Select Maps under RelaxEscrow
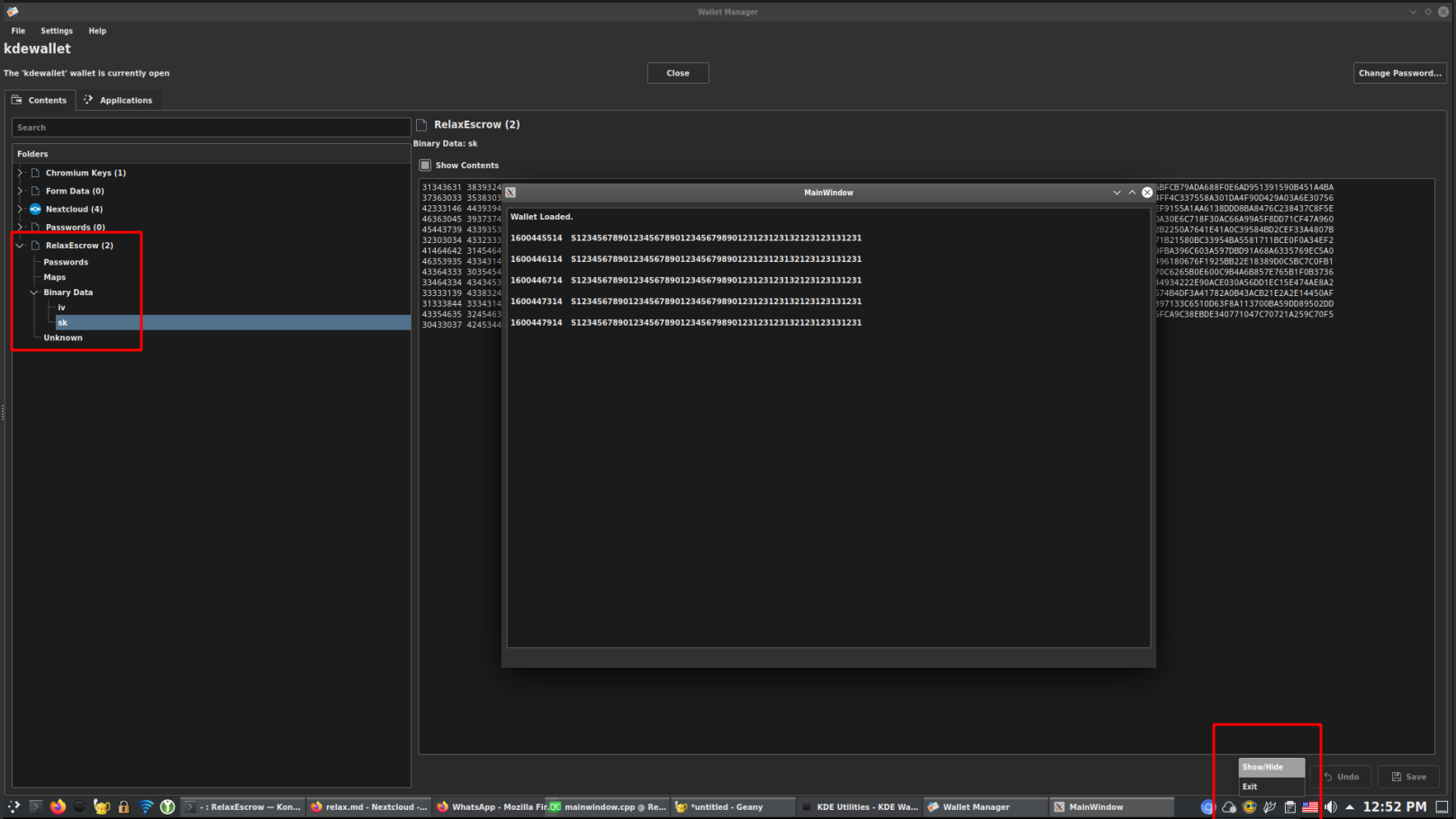This screenshot has width=1456, height=819. 55,277
